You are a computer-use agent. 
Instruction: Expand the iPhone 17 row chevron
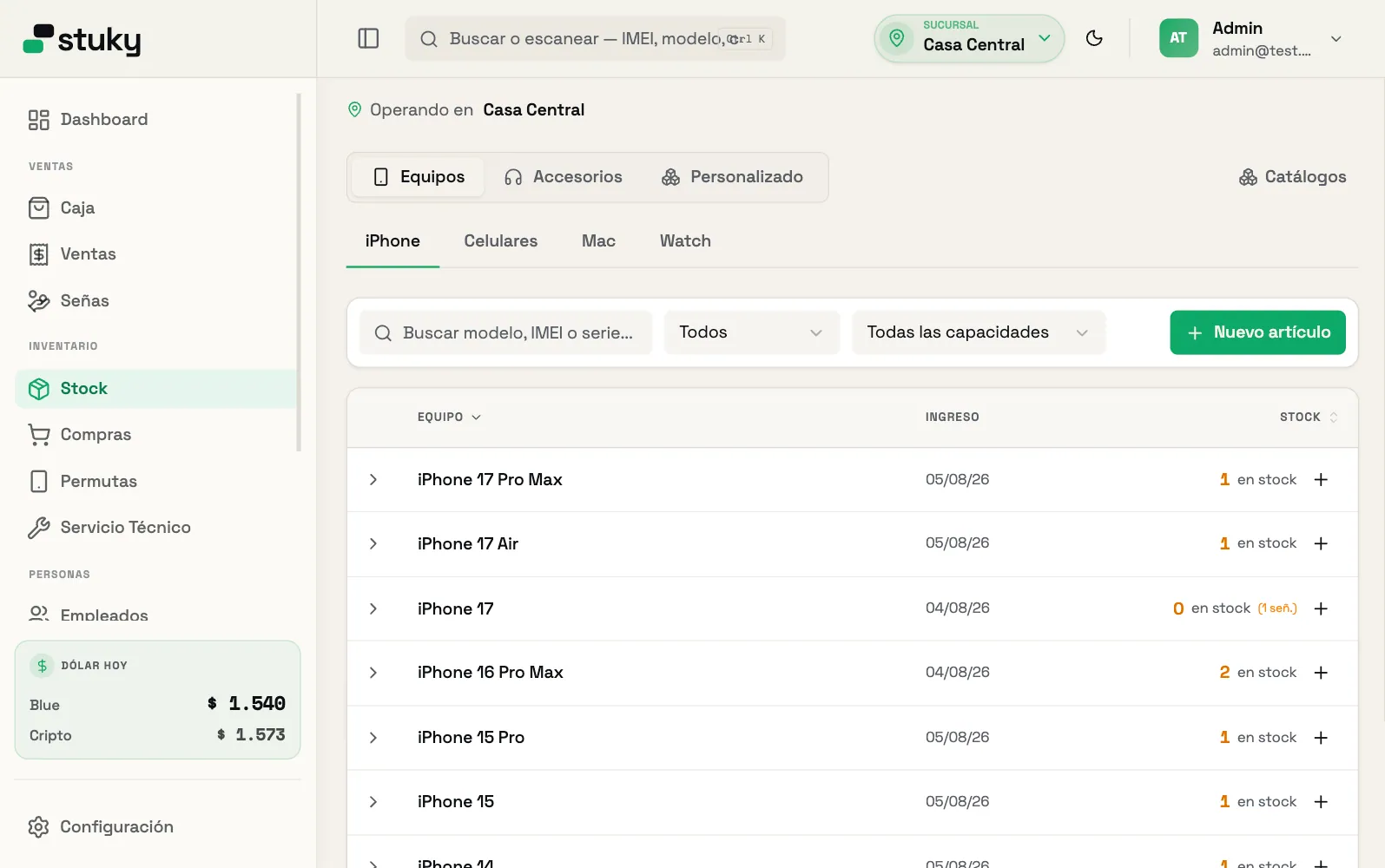click(373, 609)
